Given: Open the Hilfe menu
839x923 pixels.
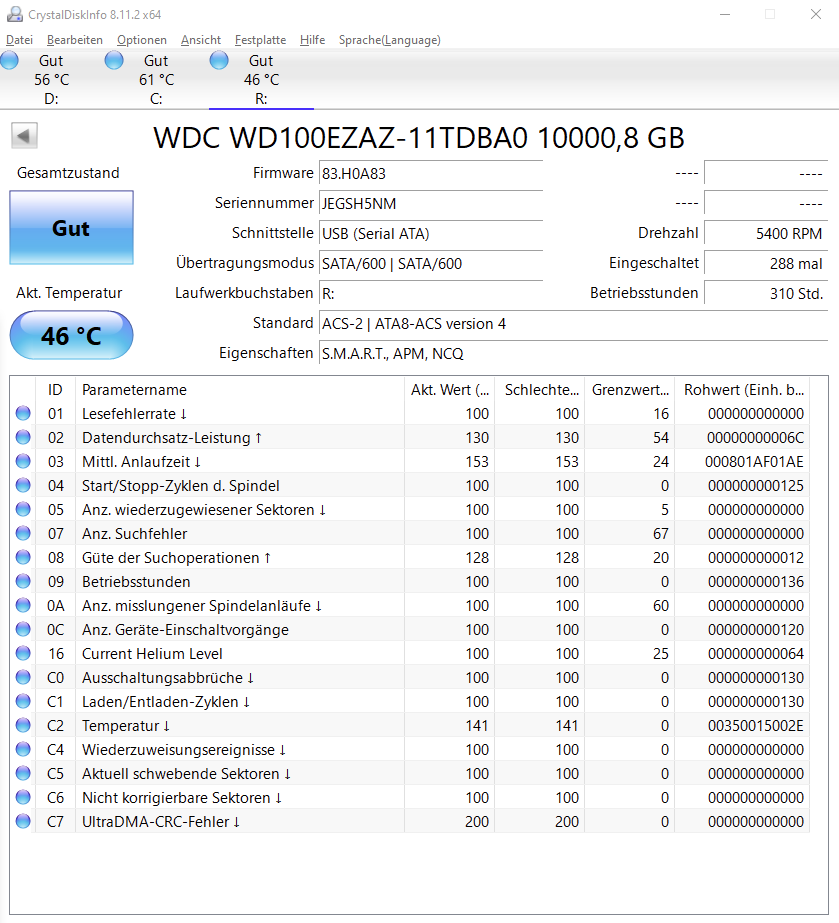Looking at the screenshot, I should (x=312, y=39).
